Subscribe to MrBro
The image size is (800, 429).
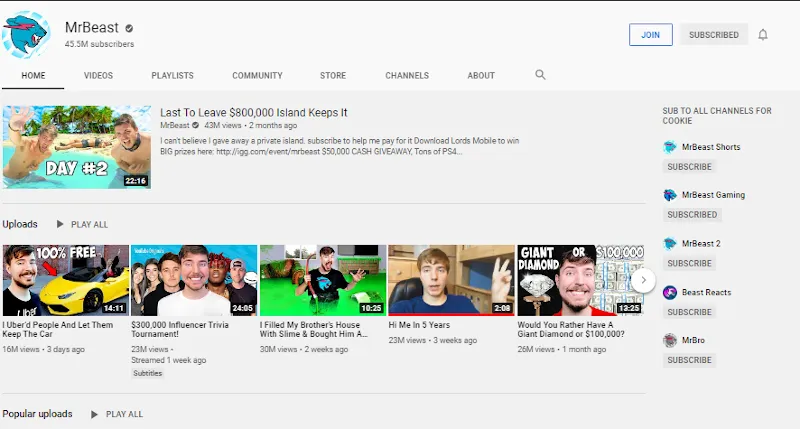click(x=689, y=360)
